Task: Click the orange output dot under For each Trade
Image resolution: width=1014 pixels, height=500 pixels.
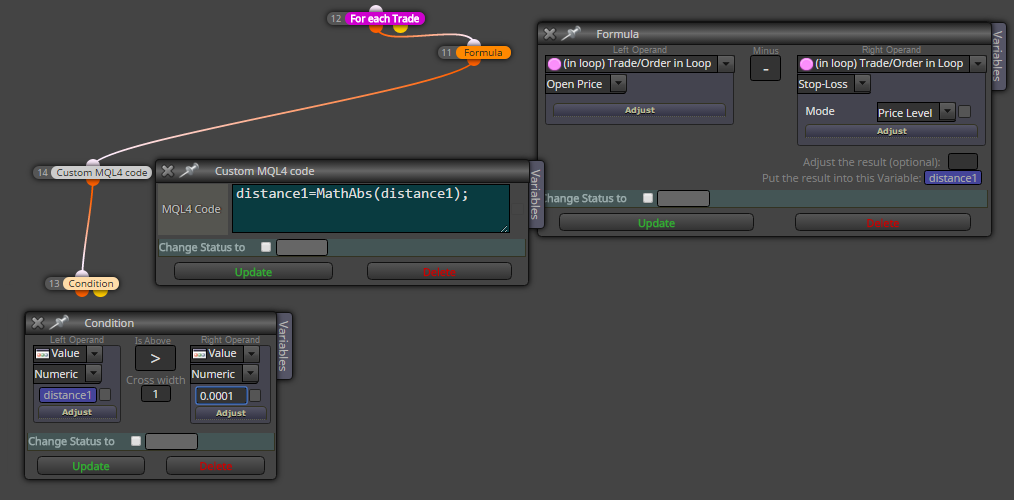Action: (x=376, y=28)
